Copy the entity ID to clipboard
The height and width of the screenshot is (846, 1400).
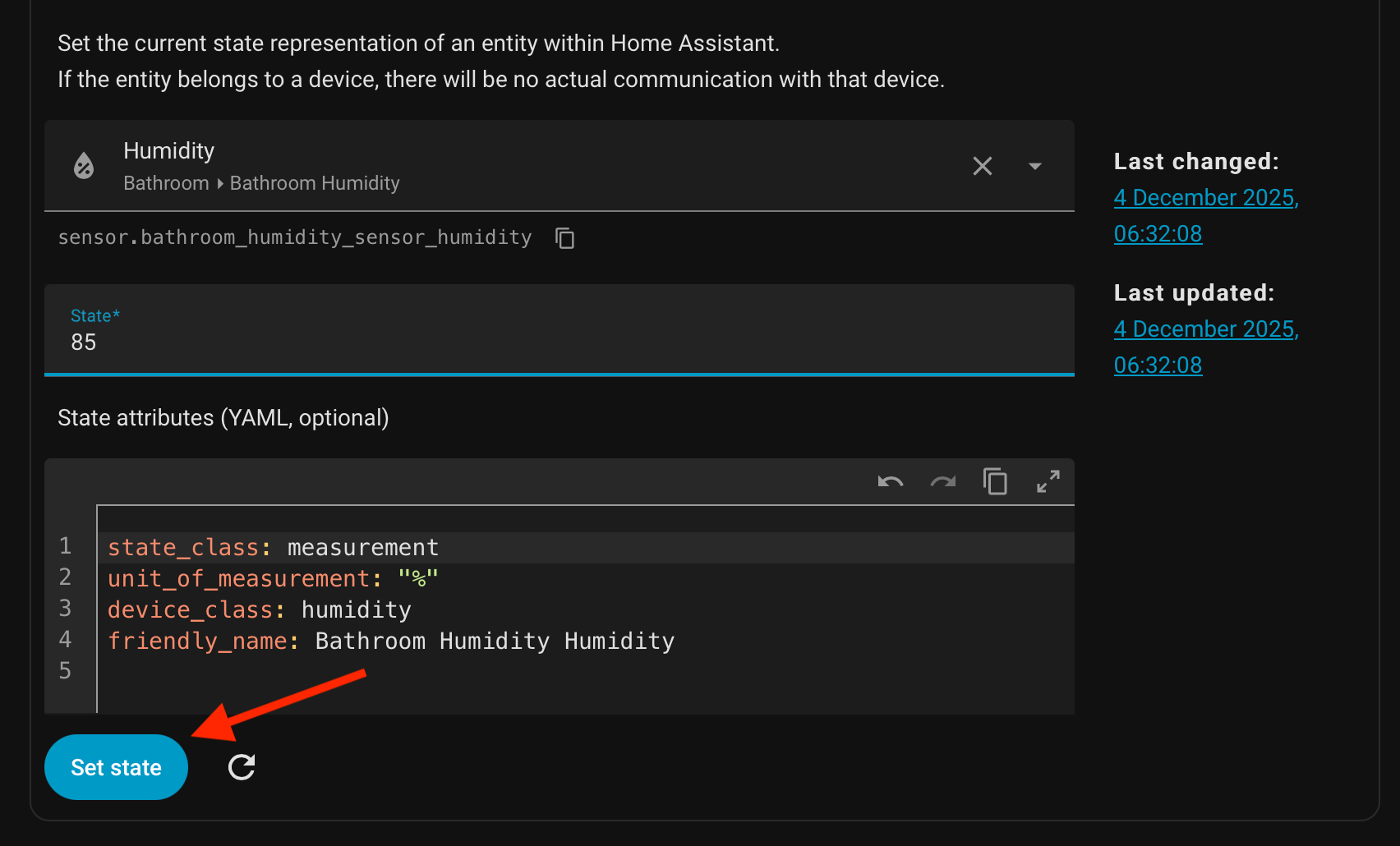click(x=564, y=238)
